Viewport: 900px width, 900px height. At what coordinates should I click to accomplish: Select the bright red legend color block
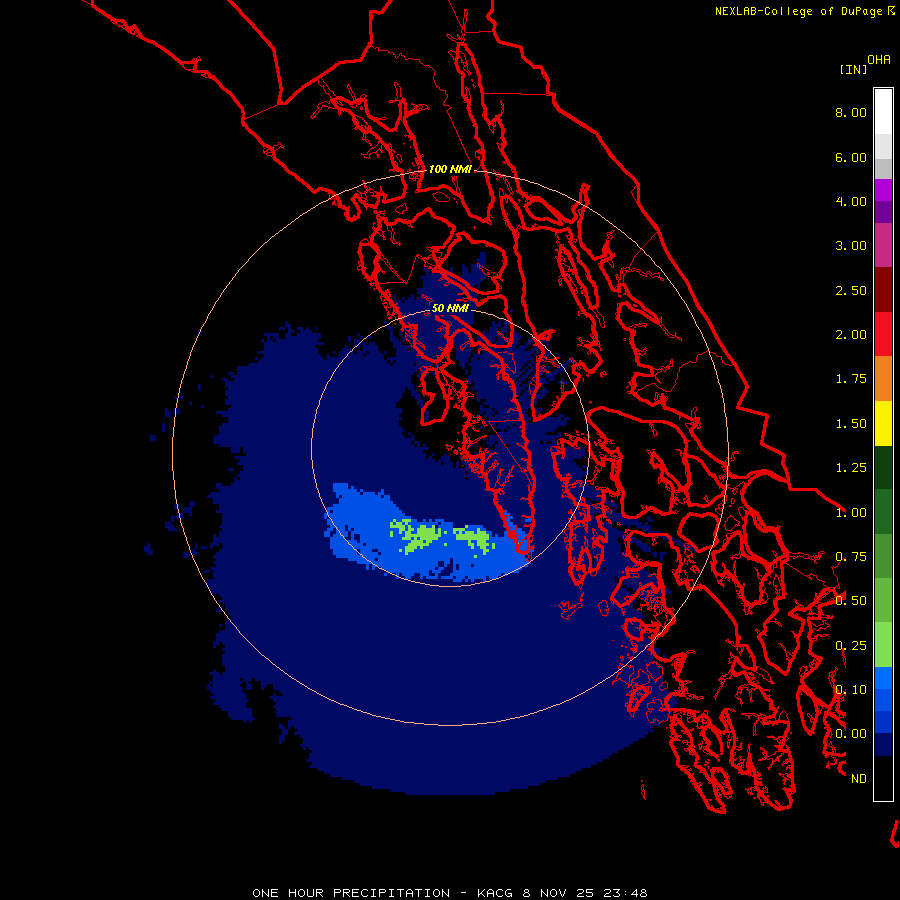click(x=883, y=334)
